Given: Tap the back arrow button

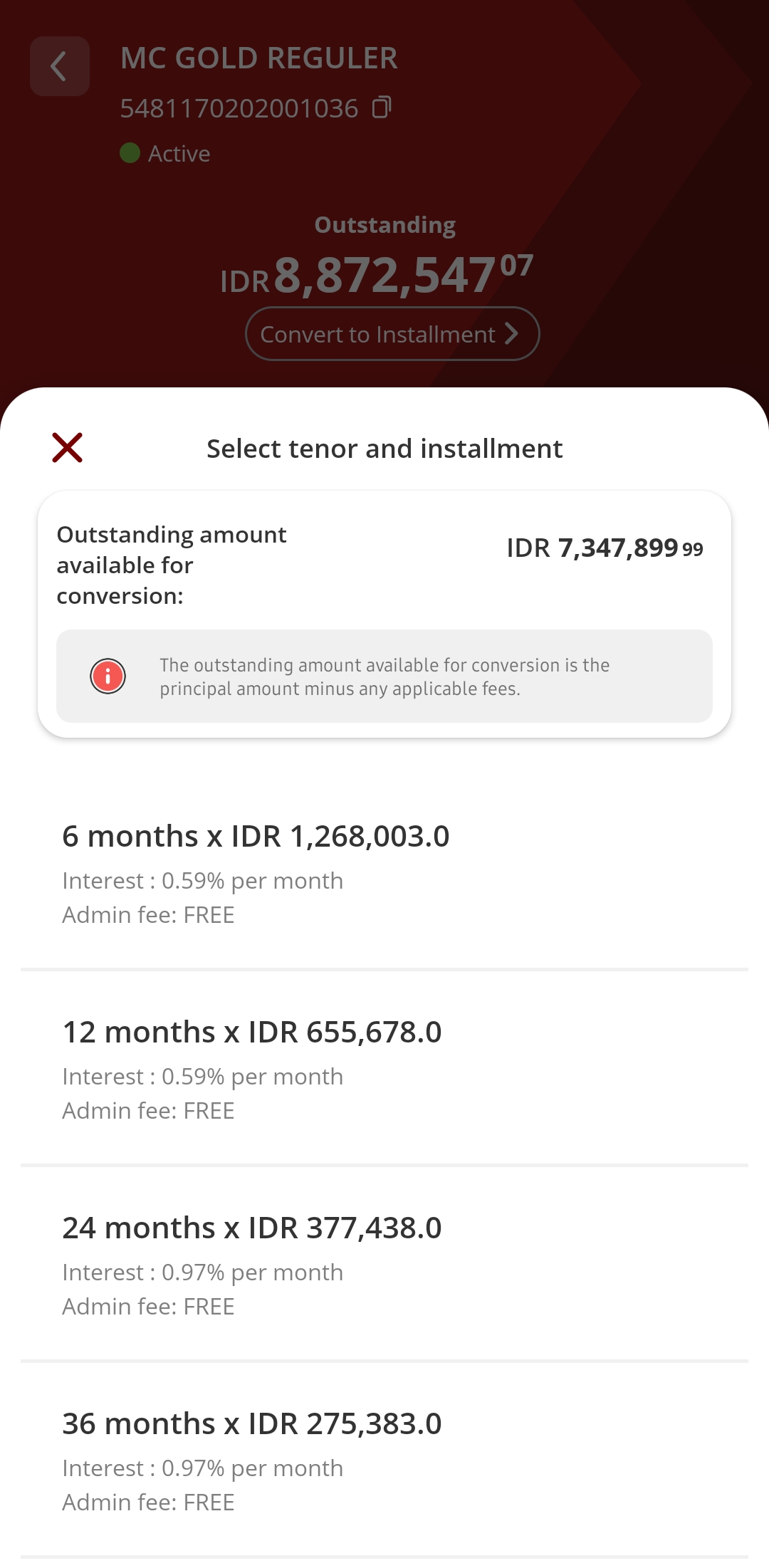Looking at the screenshot, I should (x=59, y=66).
